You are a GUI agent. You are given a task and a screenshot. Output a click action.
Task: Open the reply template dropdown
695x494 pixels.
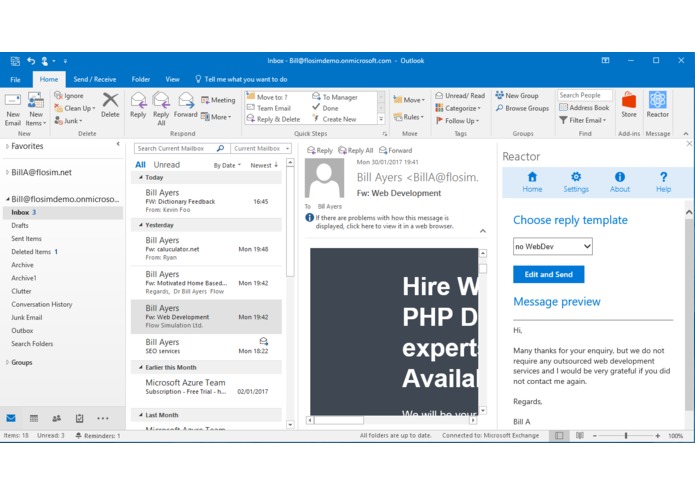[x=552, y=246]
